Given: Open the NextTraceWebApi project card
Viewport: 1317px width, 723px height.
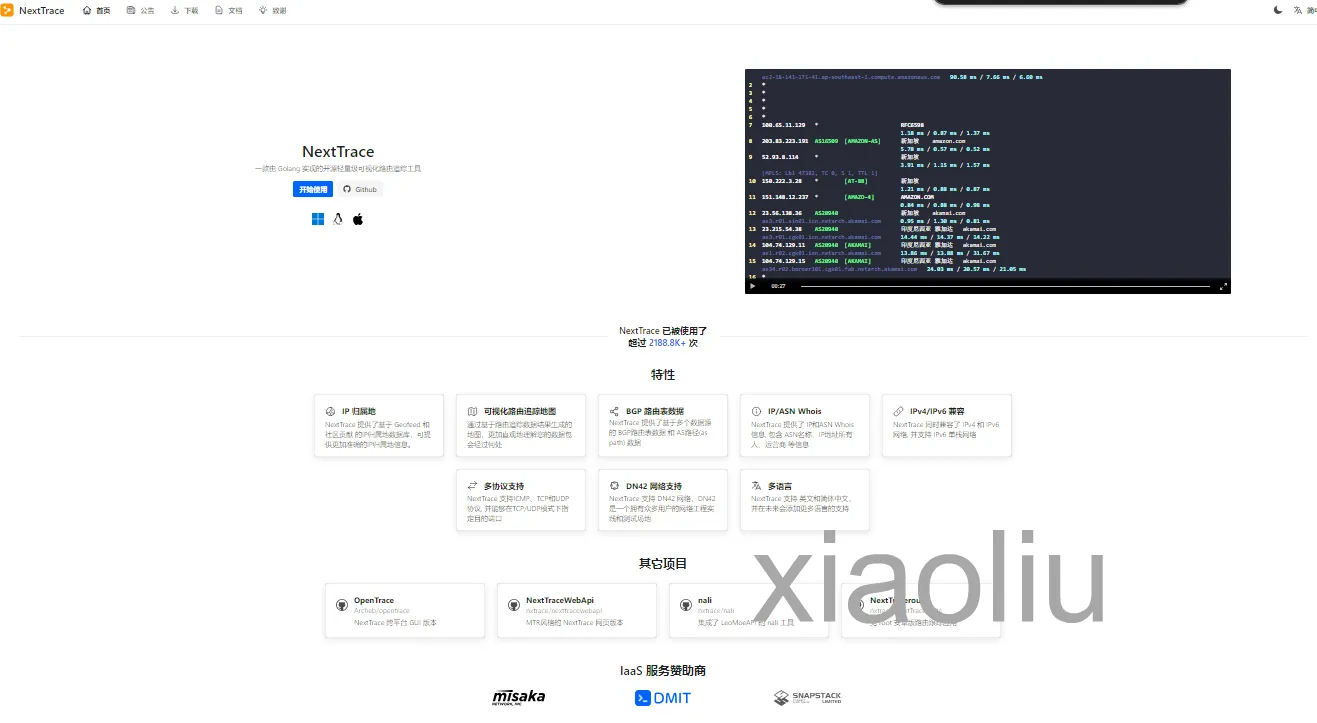Looking at the screenshot, I should (x=577, y=611).
